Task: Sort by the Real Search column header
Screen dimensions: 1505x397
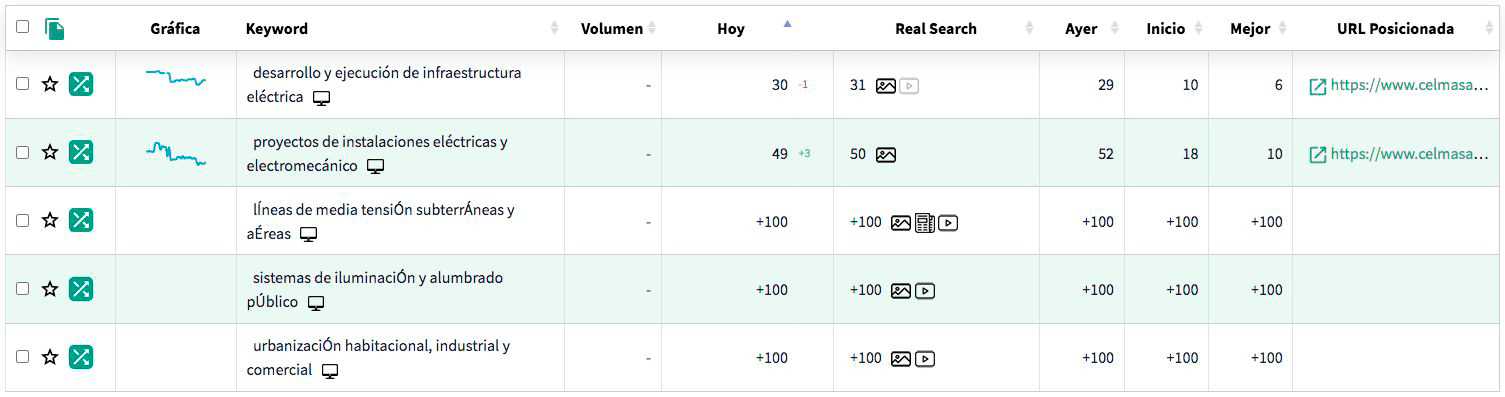Action: click(935, 29)
